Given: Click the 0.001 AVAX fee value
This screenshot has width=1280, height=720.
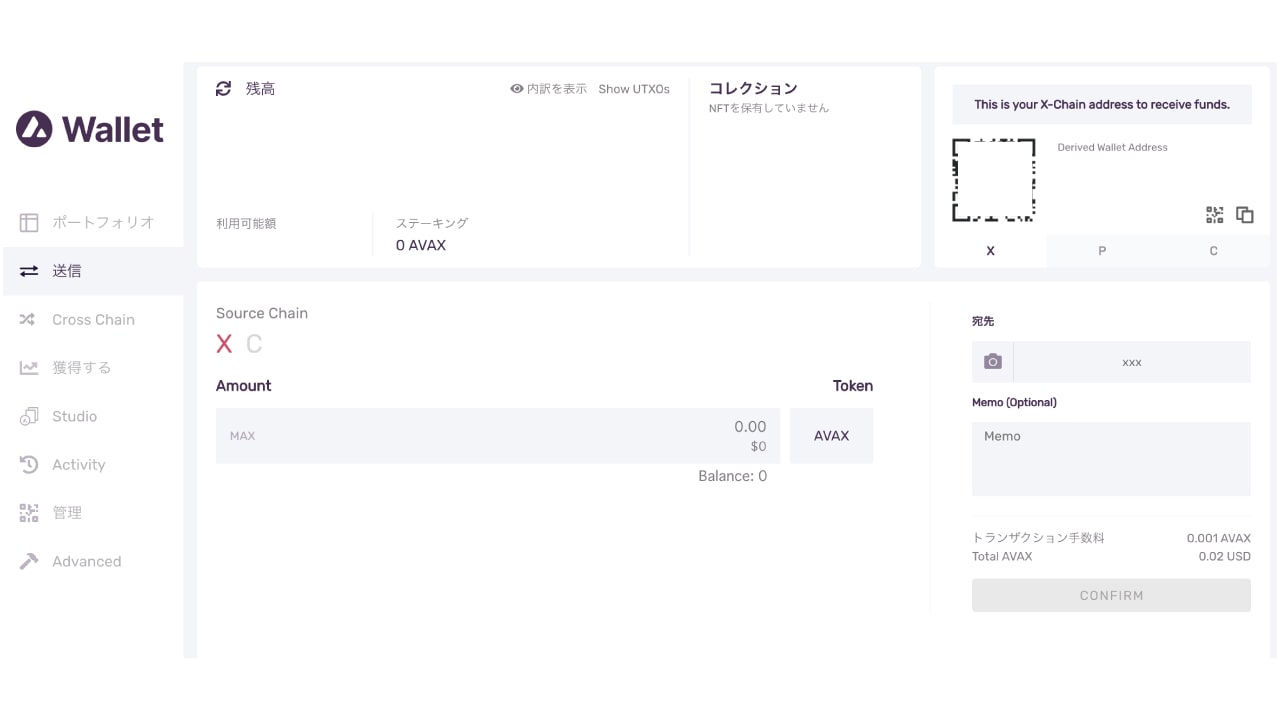Looking at the screenshot, I should click(x=1218, y=538).
